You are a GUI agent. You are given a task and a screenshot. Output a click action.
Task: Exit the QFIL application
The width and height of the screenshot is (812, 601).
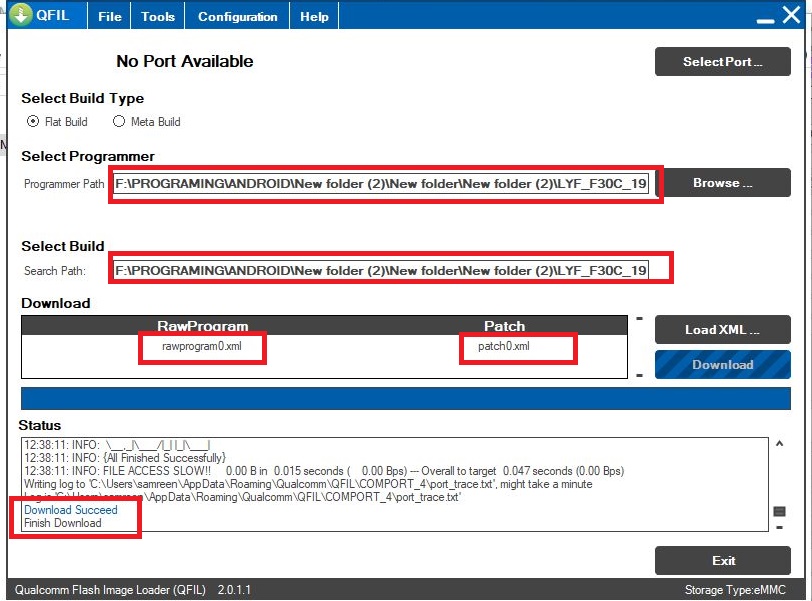[722, 561]
